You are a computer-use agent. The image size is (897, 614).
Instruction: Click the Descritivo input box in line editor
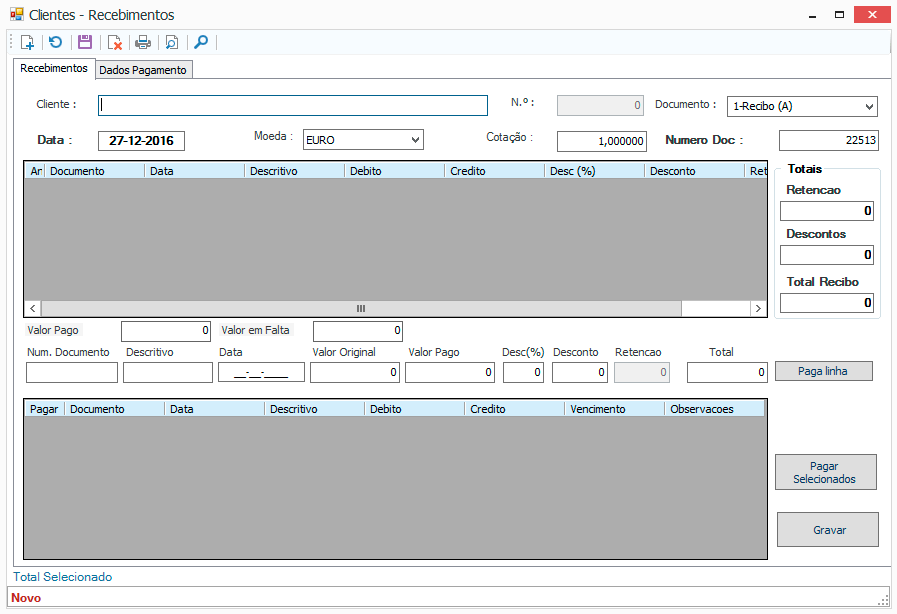pyautogui.click(x=168, y=373)
